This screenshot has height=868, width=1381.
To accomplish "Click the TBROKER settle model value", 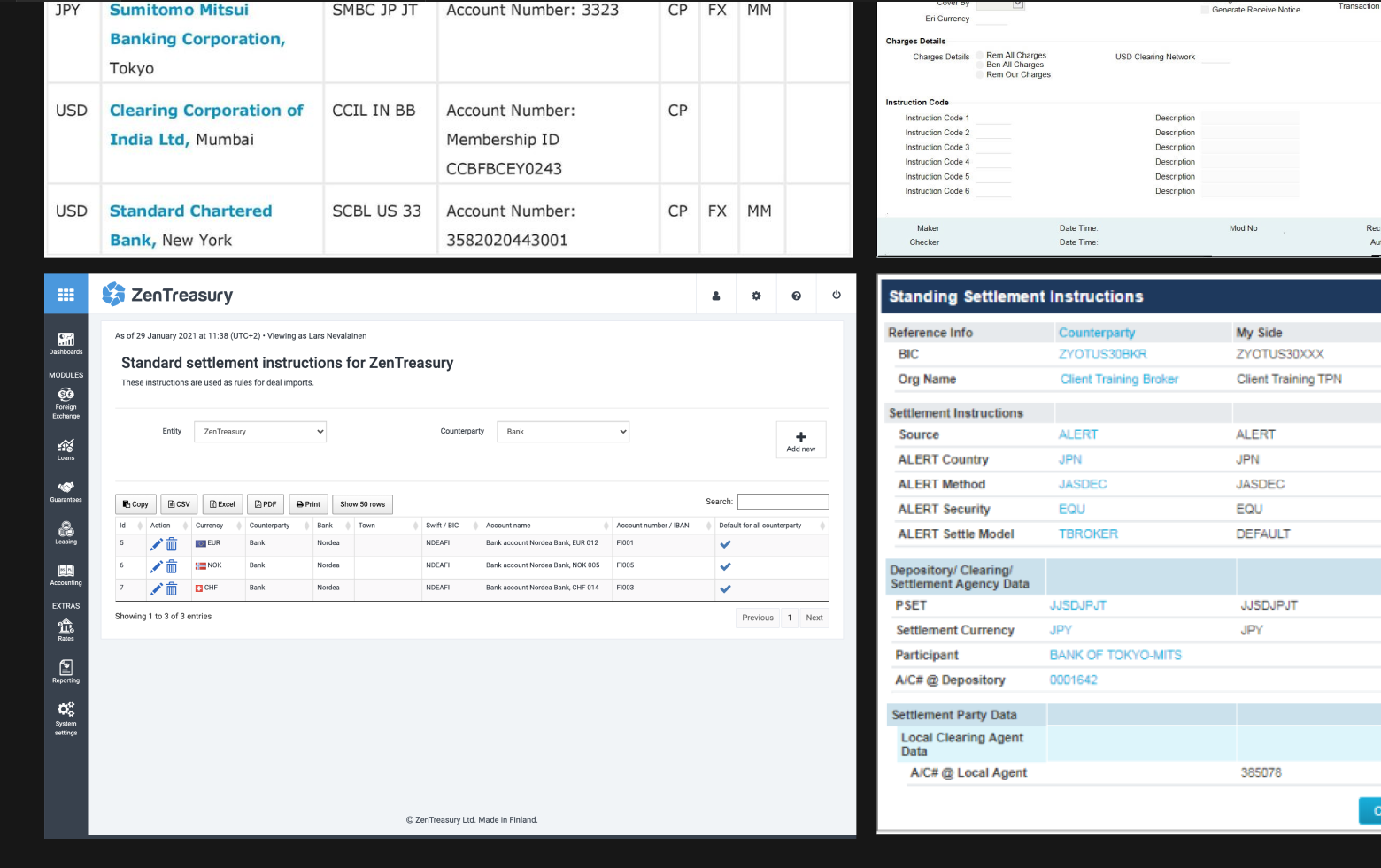I will pyautogui.click(x=1088, y=534).
